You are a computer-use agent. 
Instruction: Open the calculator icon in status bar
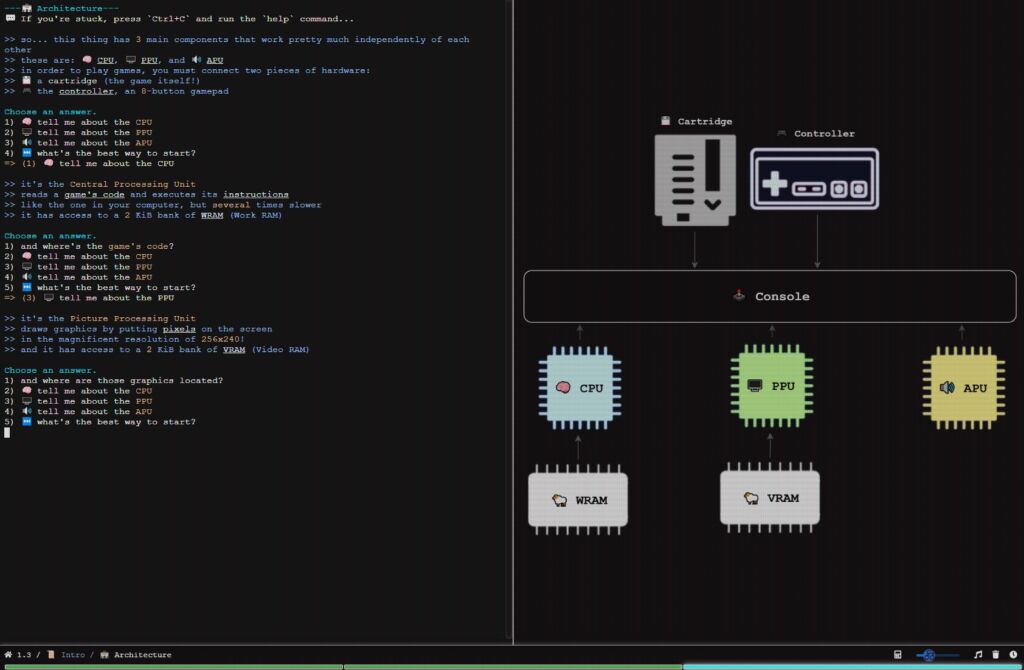pos(897,655)
